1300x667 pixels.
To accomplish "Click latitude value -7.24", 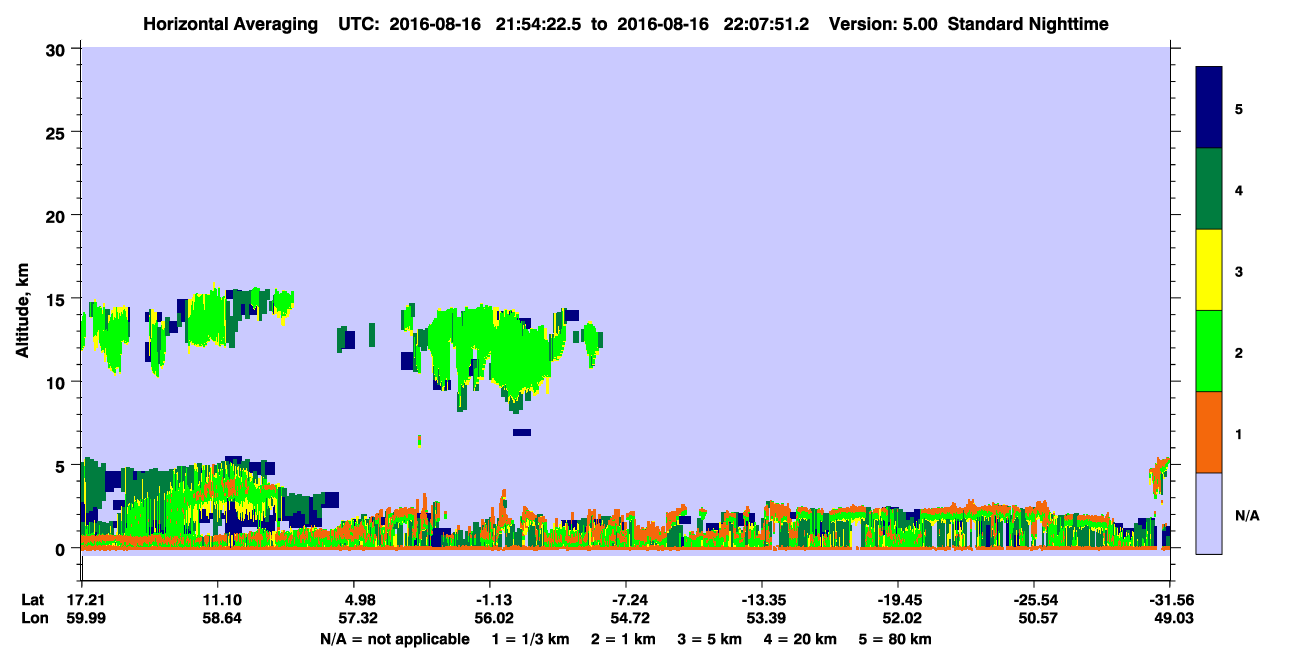I will click(625, 600).
